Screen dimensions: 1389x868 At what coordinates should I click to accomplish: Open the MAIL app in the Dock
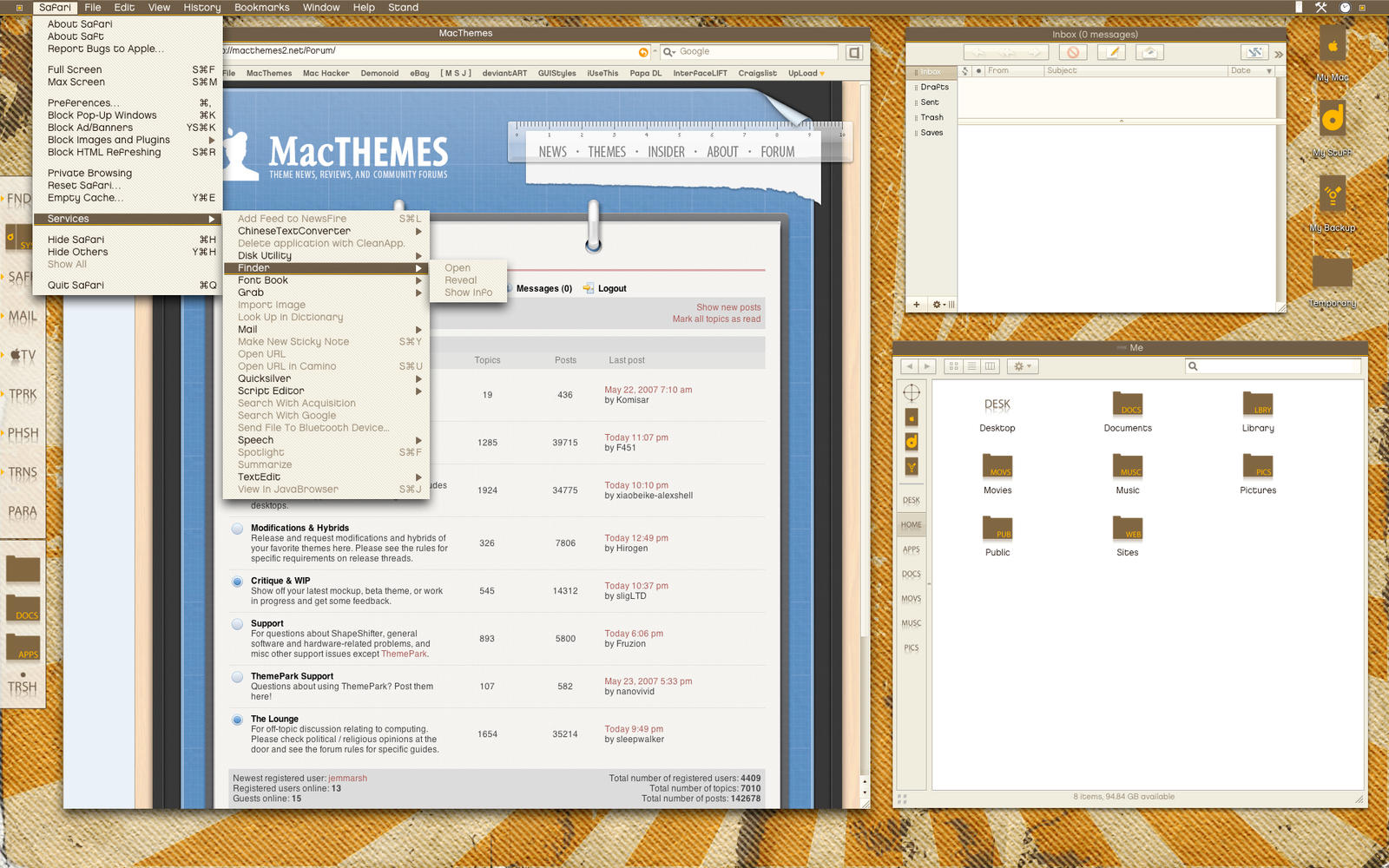(x=23, y=317)
